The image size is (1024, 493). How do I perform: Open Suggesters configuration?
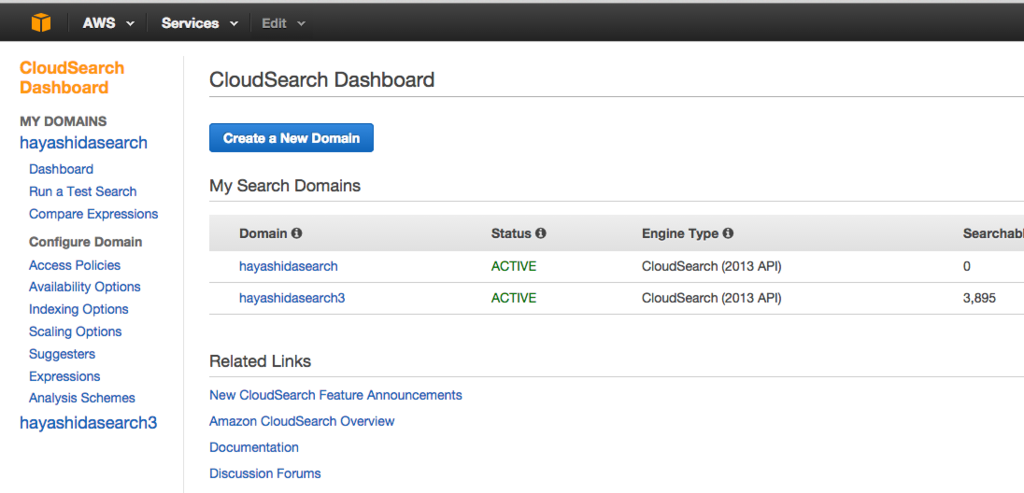click(62, 354)
